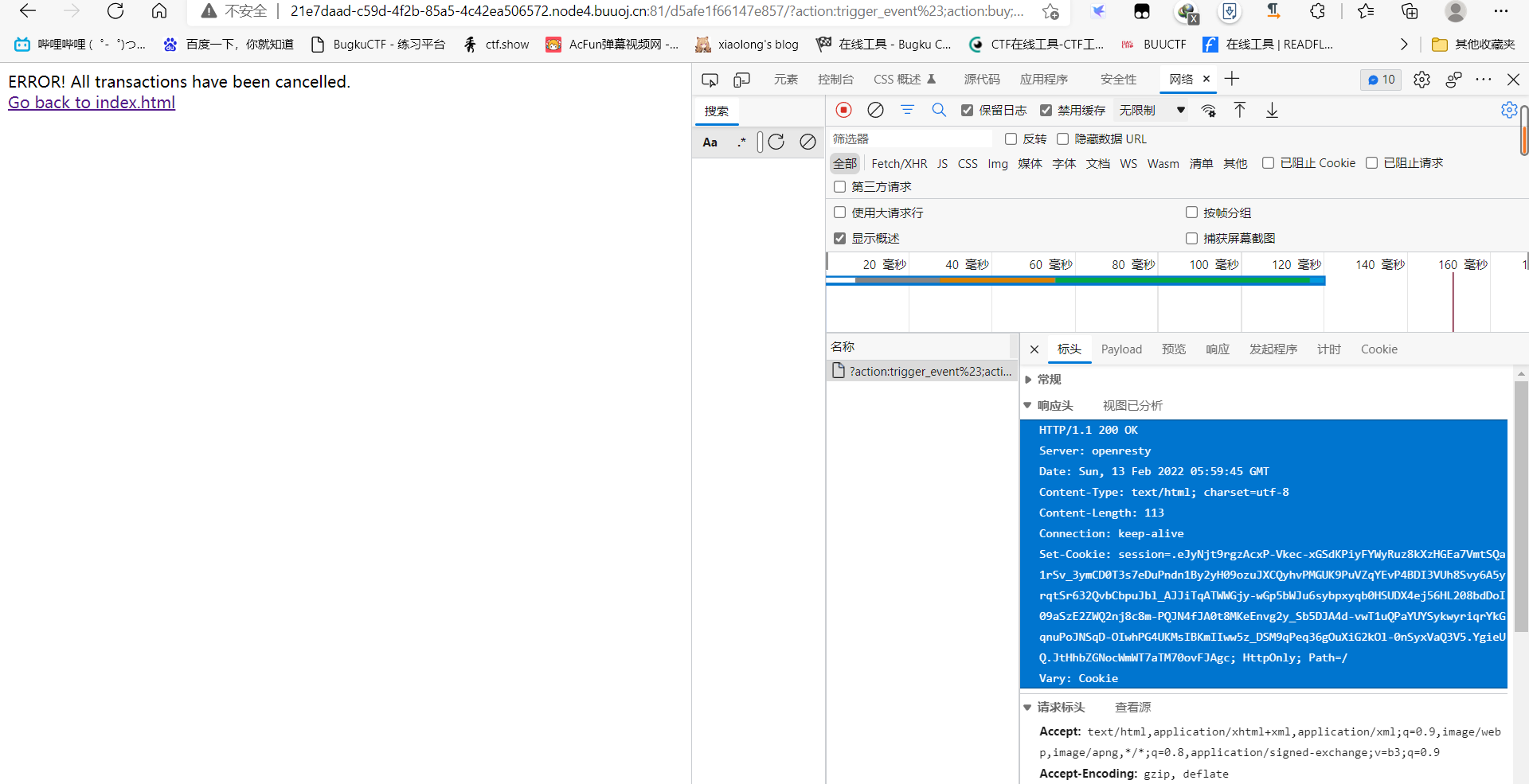Stop recording network log

point(844,110)
